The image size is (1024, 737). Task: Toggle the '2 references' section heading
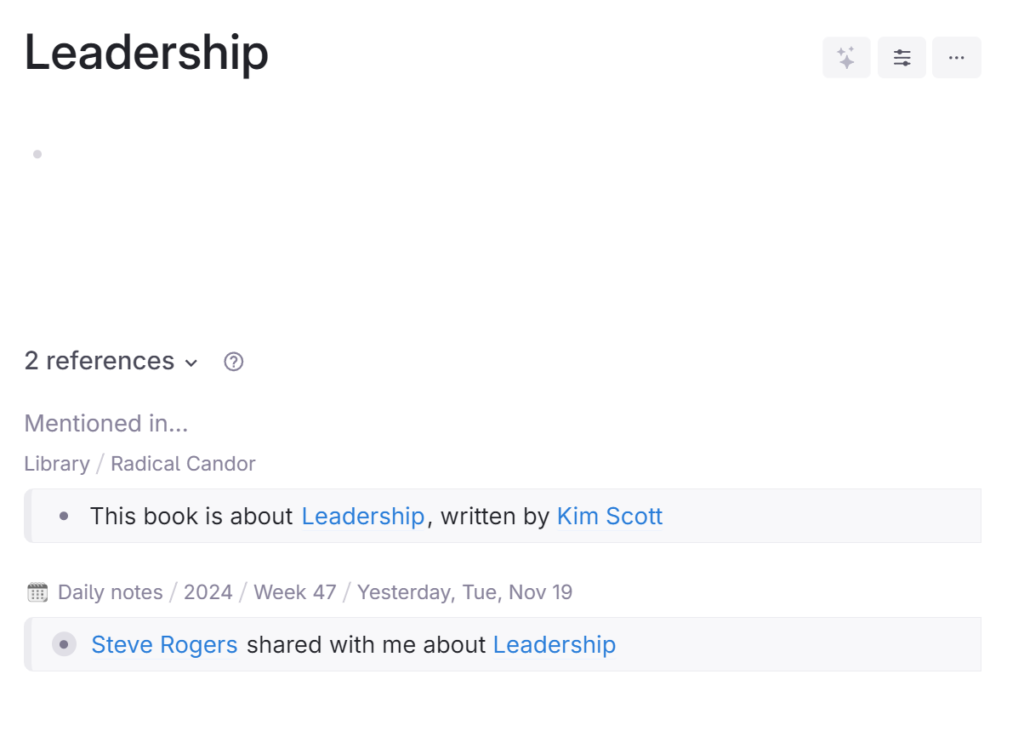[99, 361]
